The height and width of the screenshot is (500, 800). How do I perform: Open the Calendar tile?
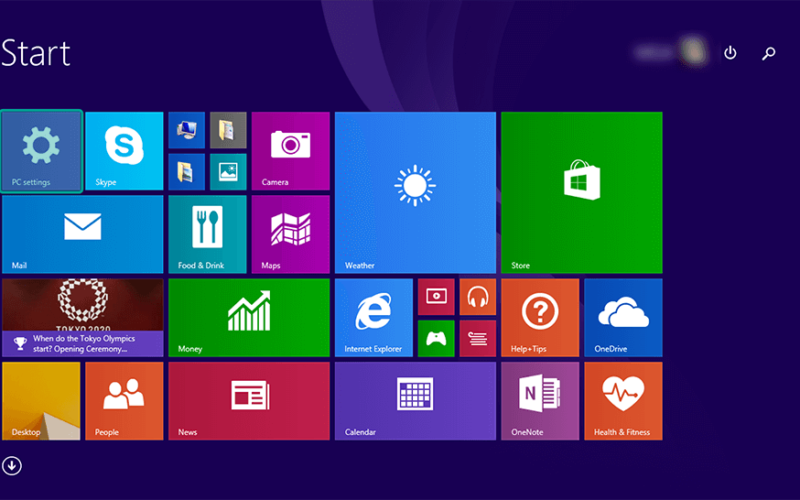click(415, 401)
